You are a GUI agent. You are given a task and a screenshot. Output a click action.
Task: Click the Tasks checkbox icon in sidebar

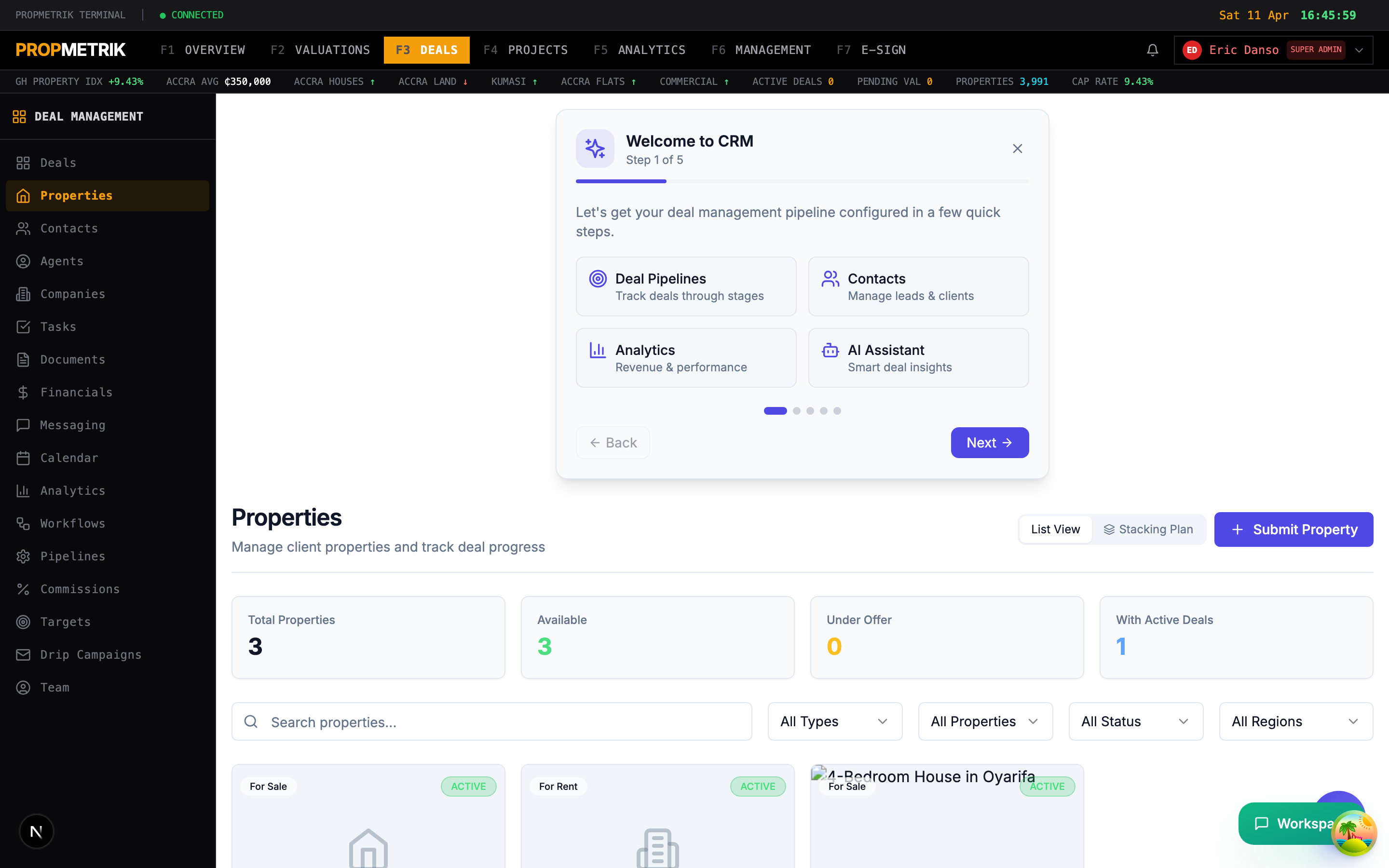coord(23,326)
